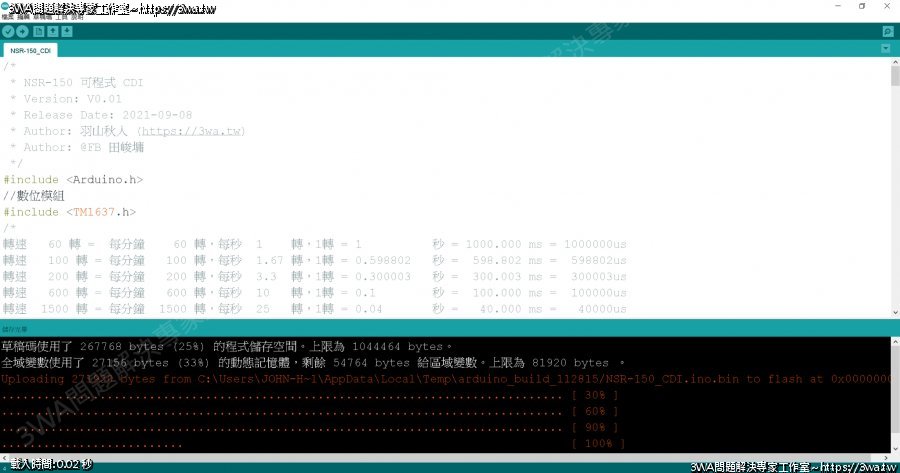Open a sketch using the Open icon
900x473 pixels.
[x=52, y=32]
